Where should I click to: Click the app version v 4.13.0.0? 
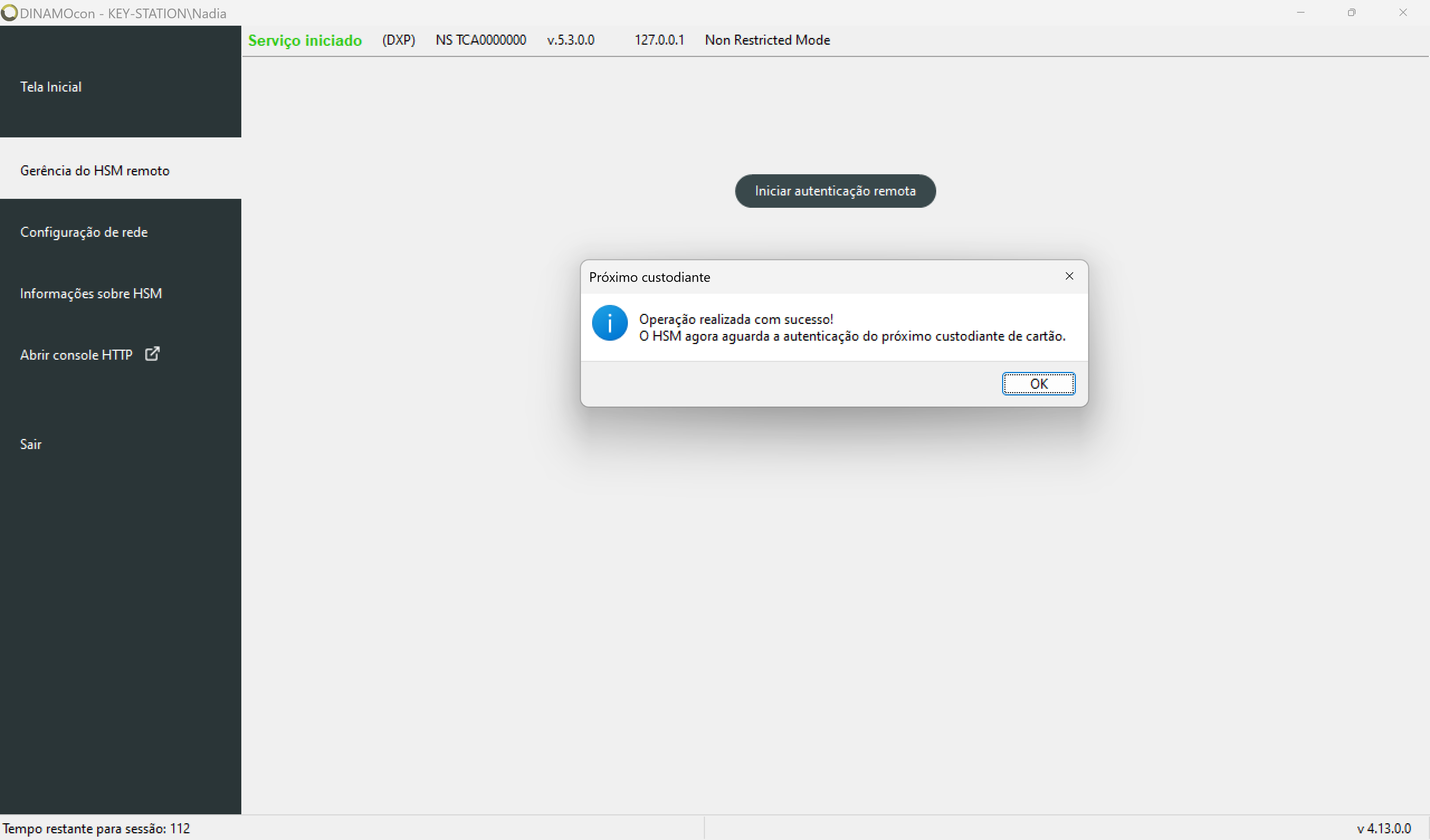(1383, 829)
